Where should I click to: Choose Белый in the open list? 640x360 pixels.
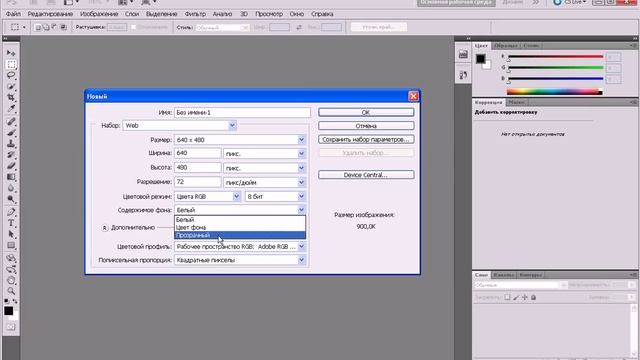(x=240, y=220)
